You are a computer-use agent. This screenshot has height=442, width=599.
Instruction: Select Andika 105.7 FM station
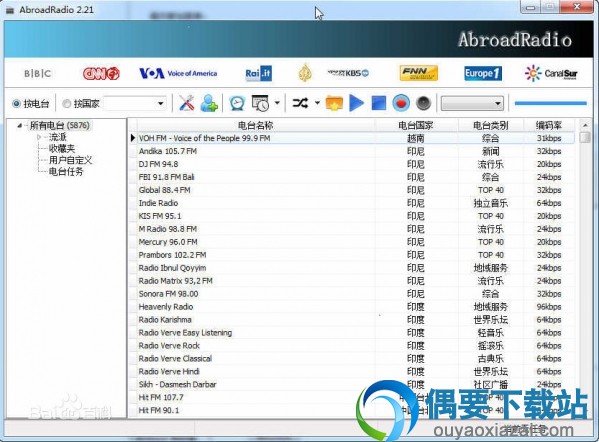[x=355, y=151]
